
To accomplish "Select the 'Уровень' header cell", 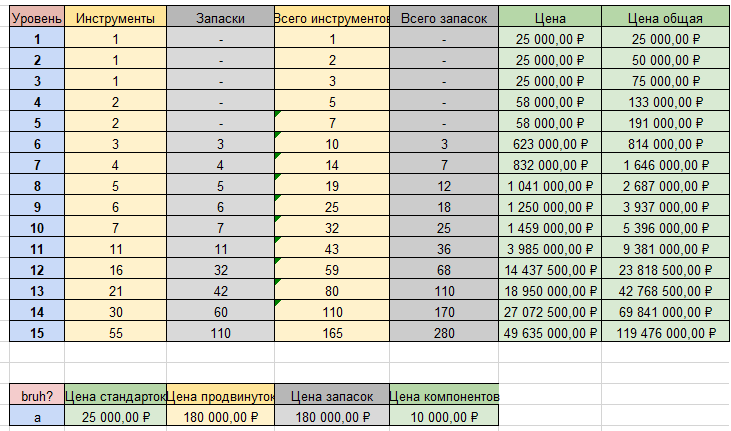I will (x=37, y=17).
